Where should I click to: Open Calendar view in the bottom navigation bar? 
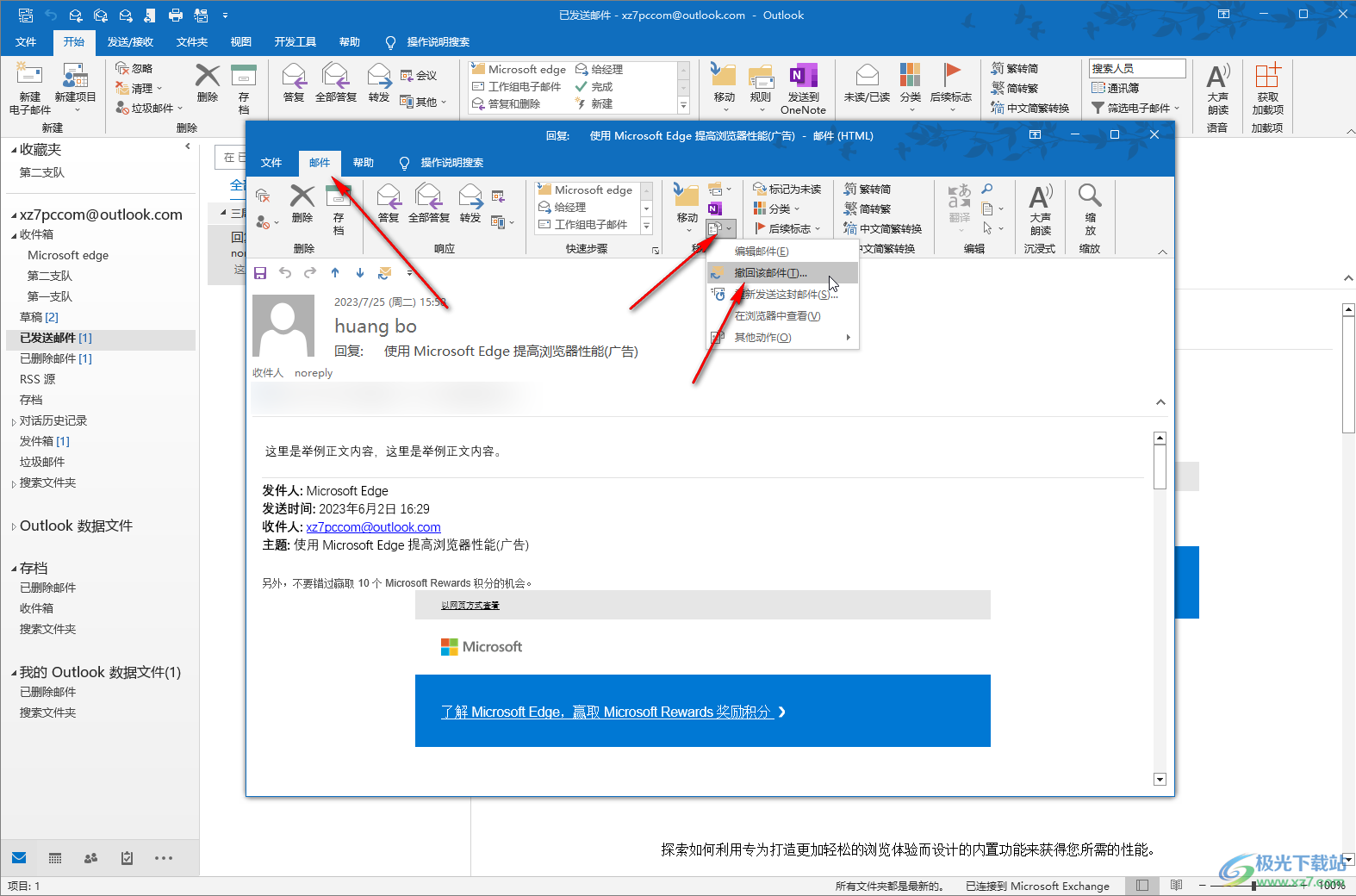[x=55, y=858]
